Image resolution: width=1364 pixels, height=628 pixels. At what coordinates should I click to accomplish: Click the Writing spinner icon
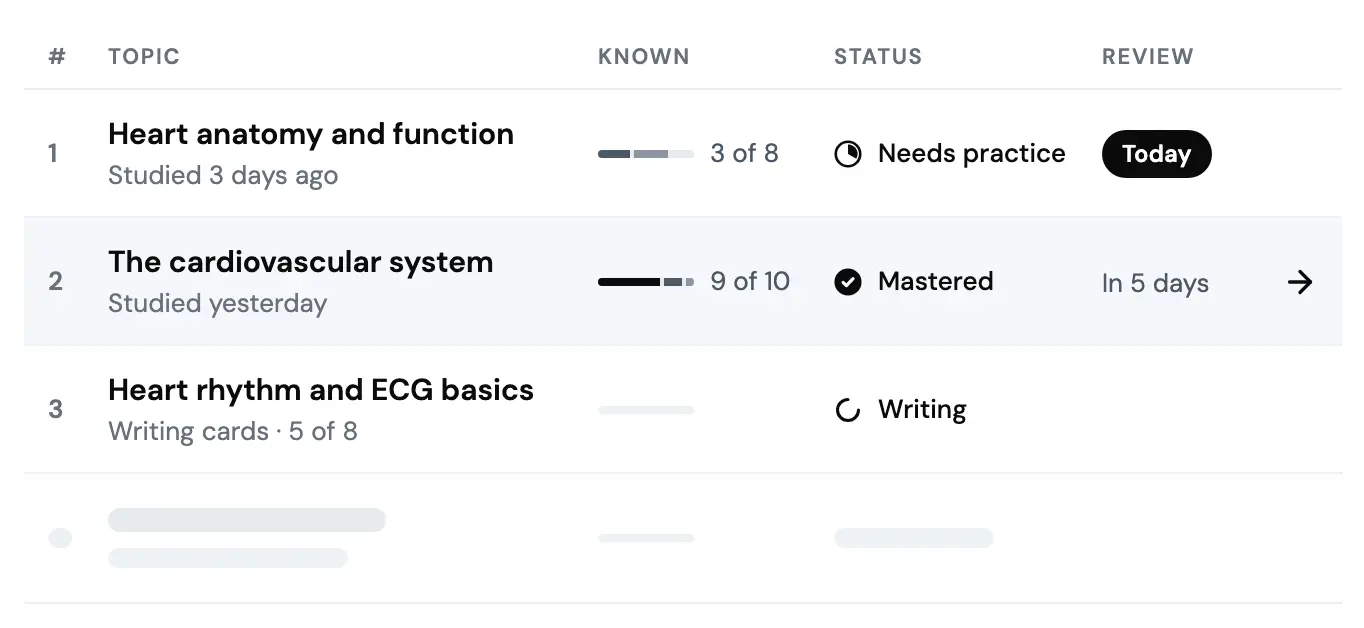pyautogui.click(x=848, y=410)
